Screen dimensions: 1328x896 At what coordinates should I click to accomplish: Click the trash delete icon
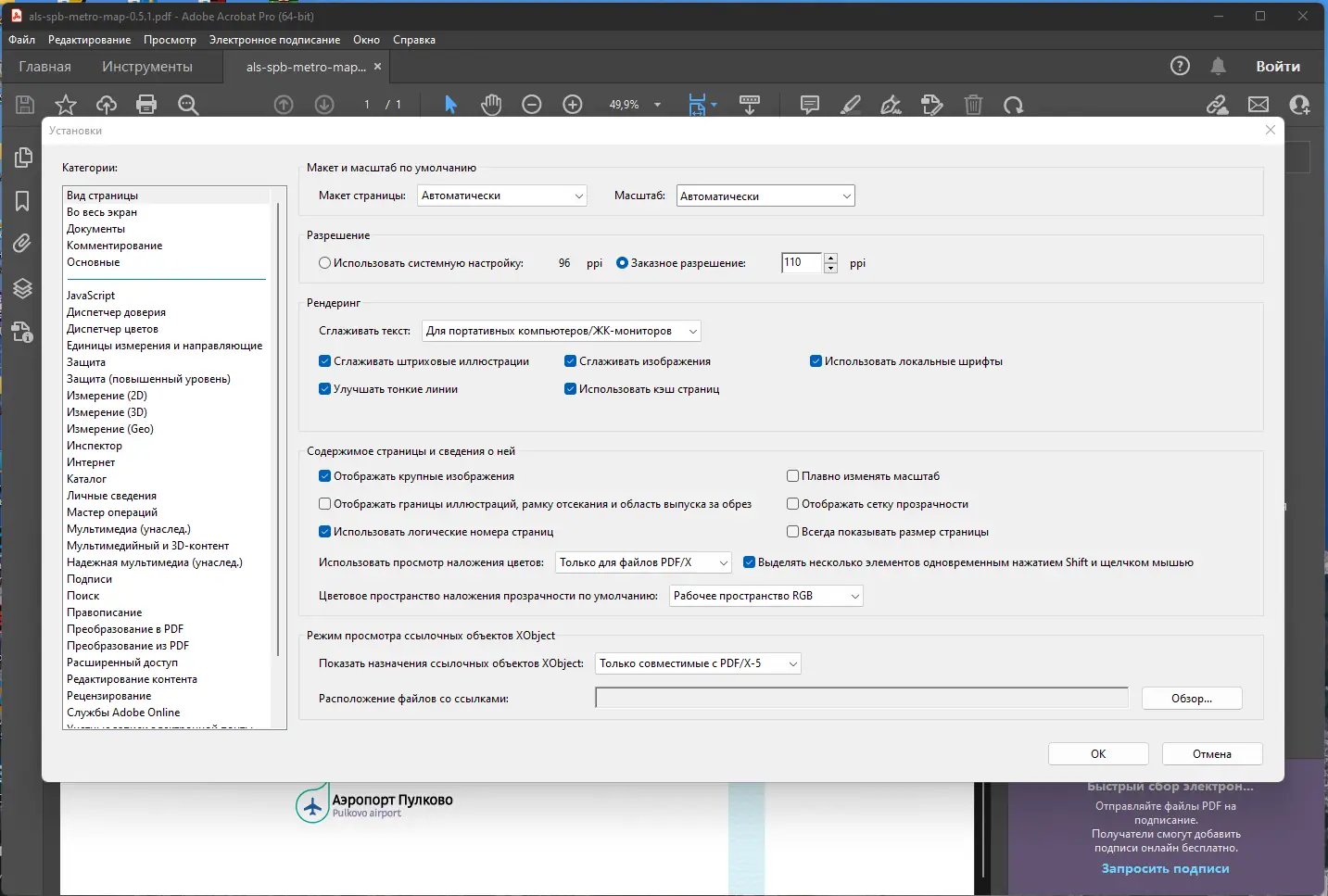[973, 105]
